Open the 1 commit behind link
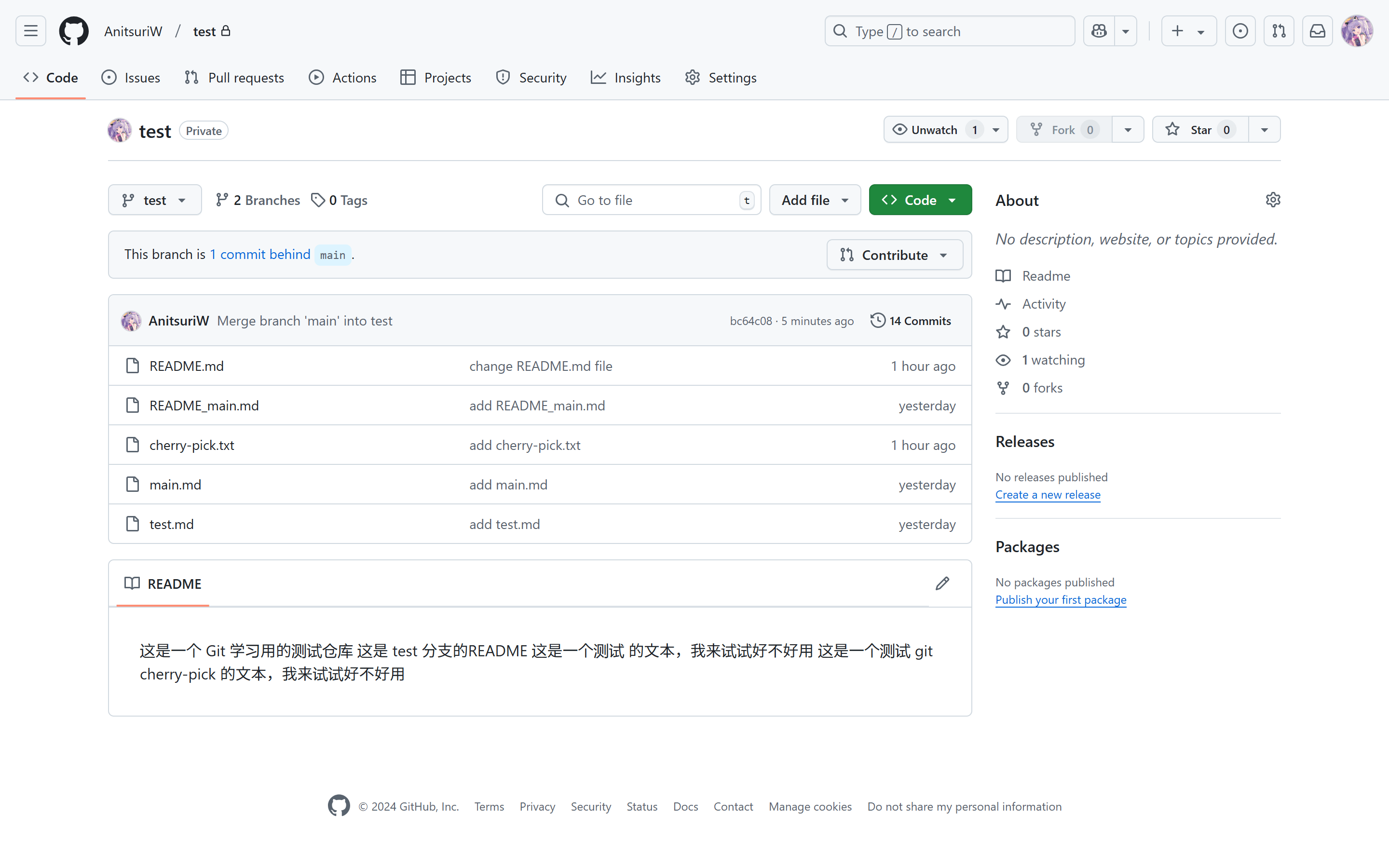 point(260,254)
